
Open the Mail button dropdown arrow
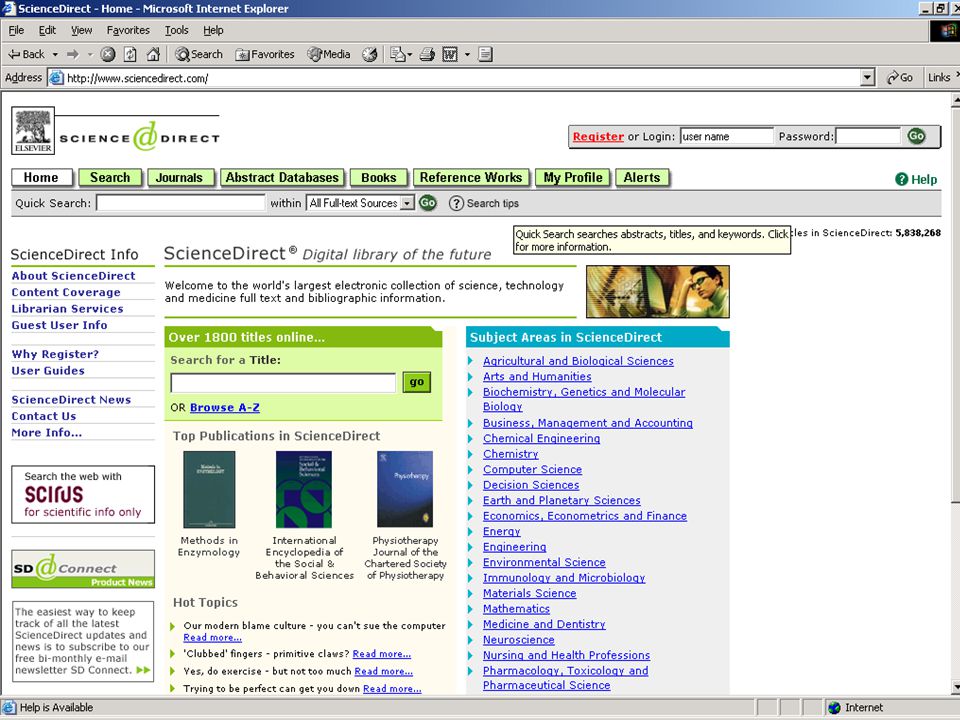[x=410, y=54]
